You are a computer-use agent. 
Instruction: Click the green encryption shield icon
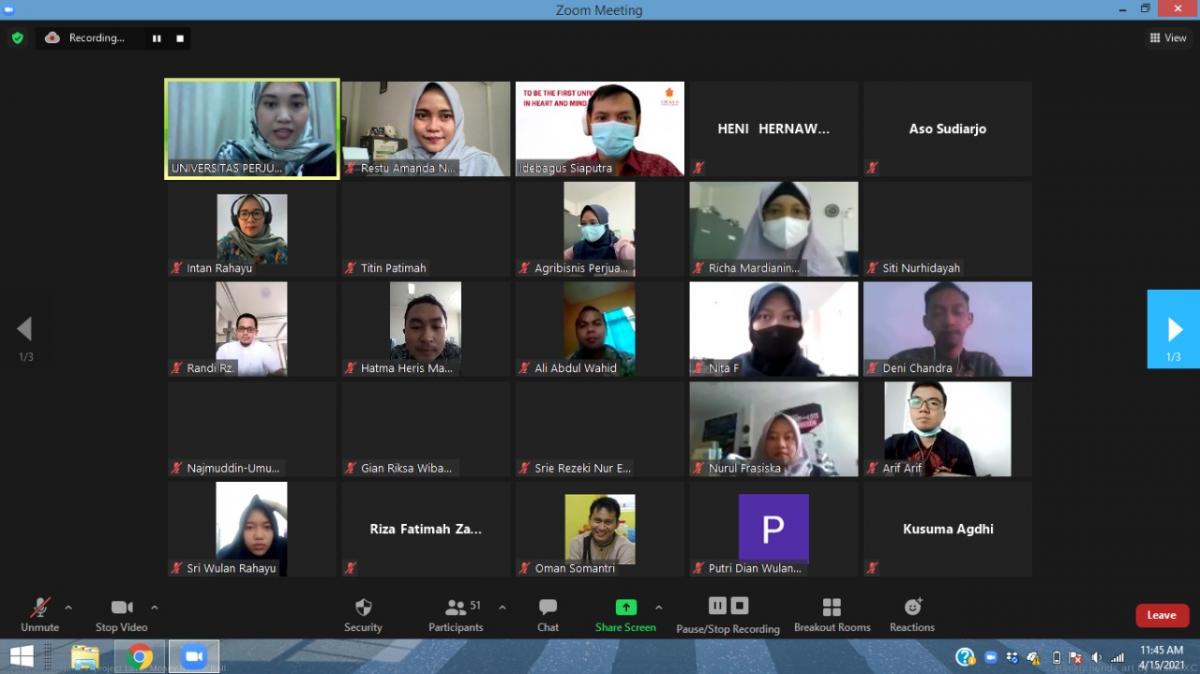point(17,38)
